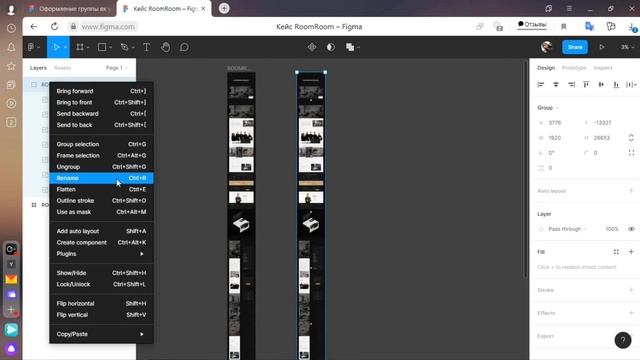Switch to the first browser tab
The height and width of the screenshot is (360, 640).
69,9
